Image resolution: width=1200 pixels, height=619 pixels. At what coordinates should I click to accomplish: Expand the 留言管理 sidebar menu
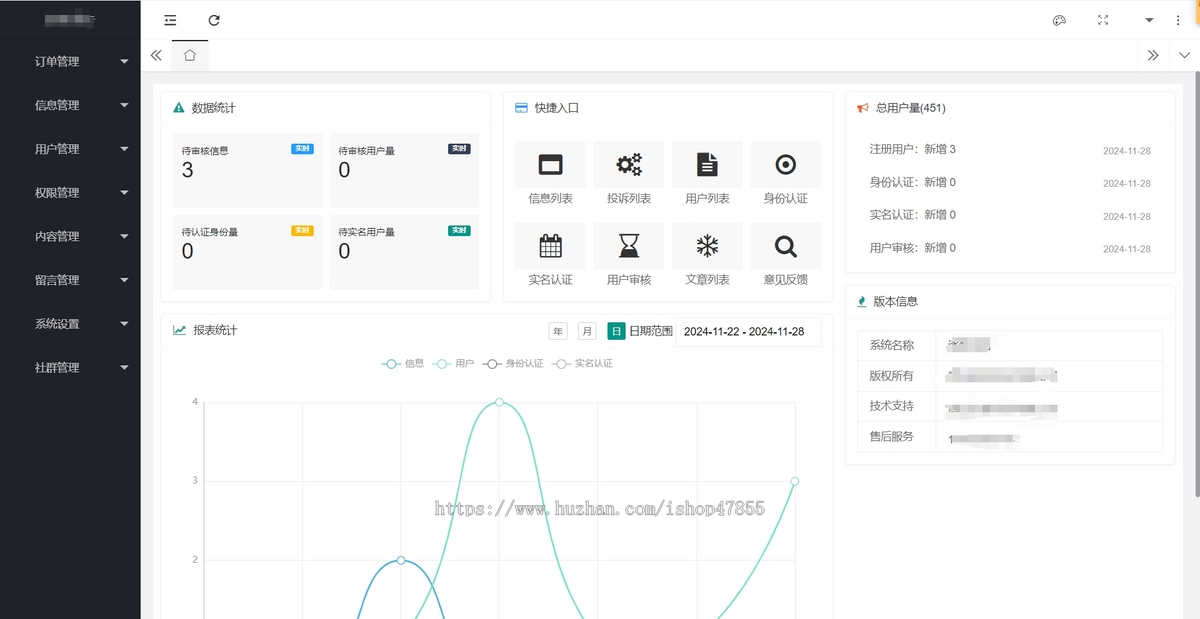coord(70,280)
